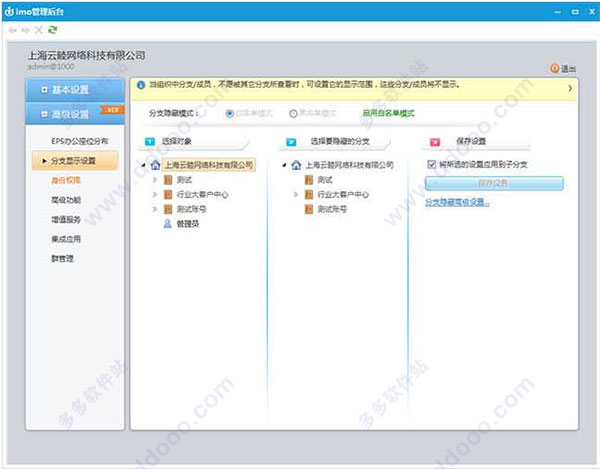Click the 保存设置 save button
This screenshot has height=469, width=600.
[x=494, y=183]
